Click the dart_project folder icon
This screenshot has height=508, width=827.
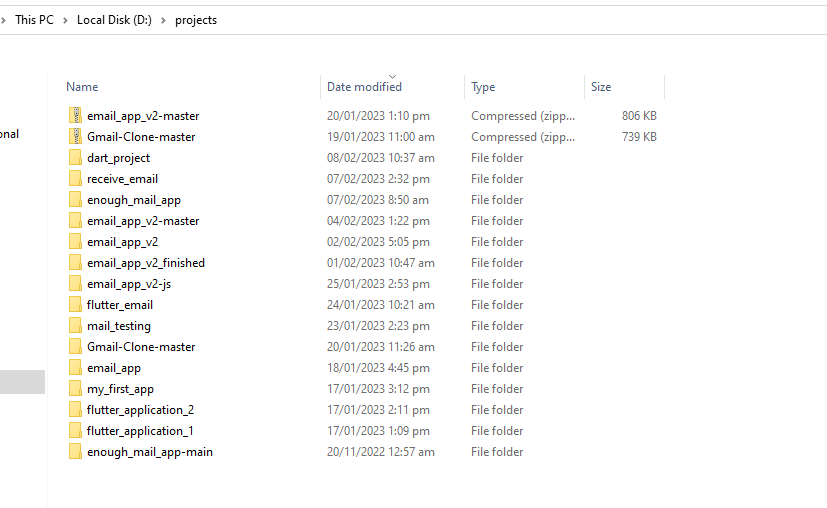(x=75, y=158)
